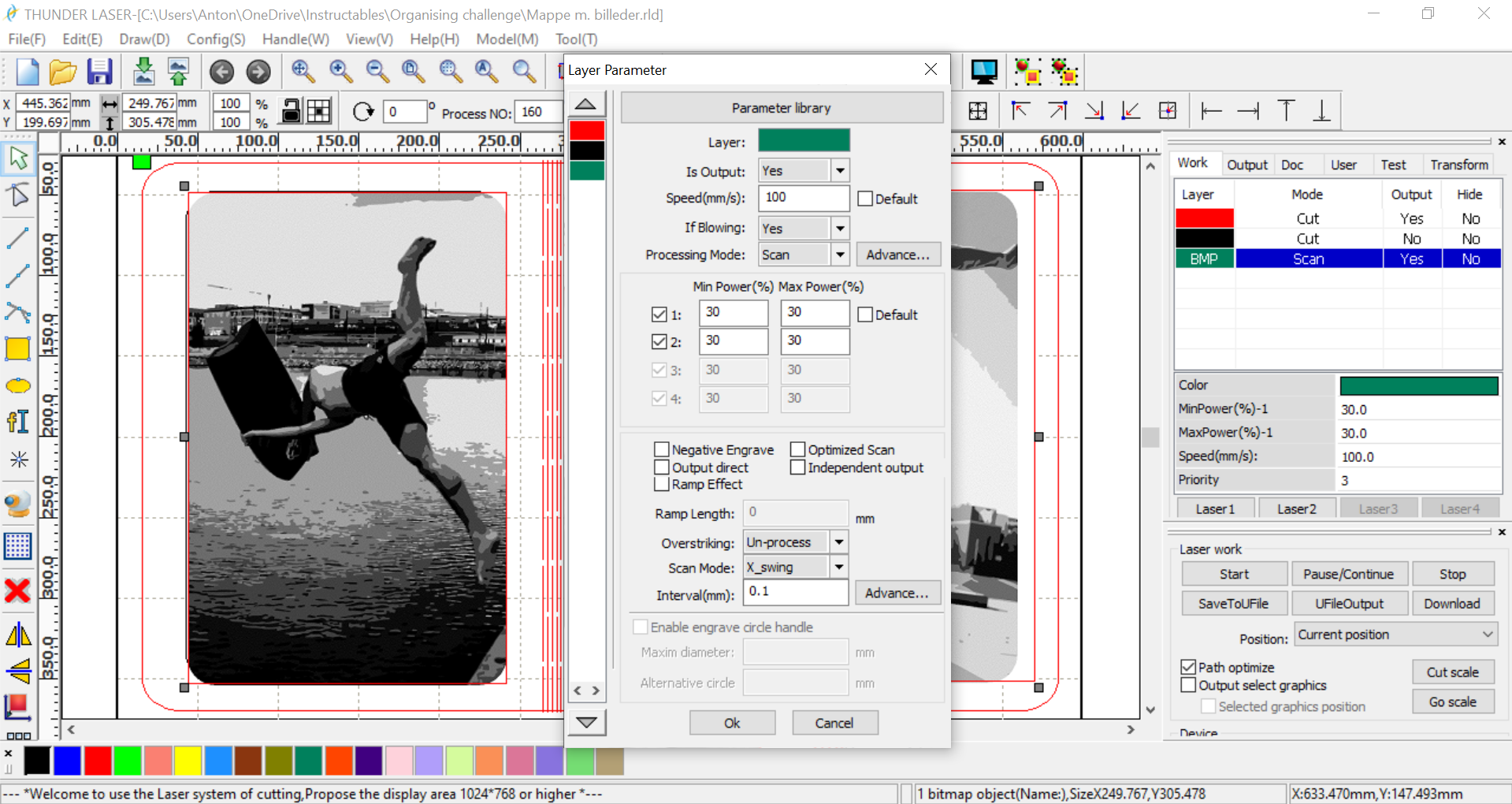Pick the red swatch from the color palette

pos(98,761)
